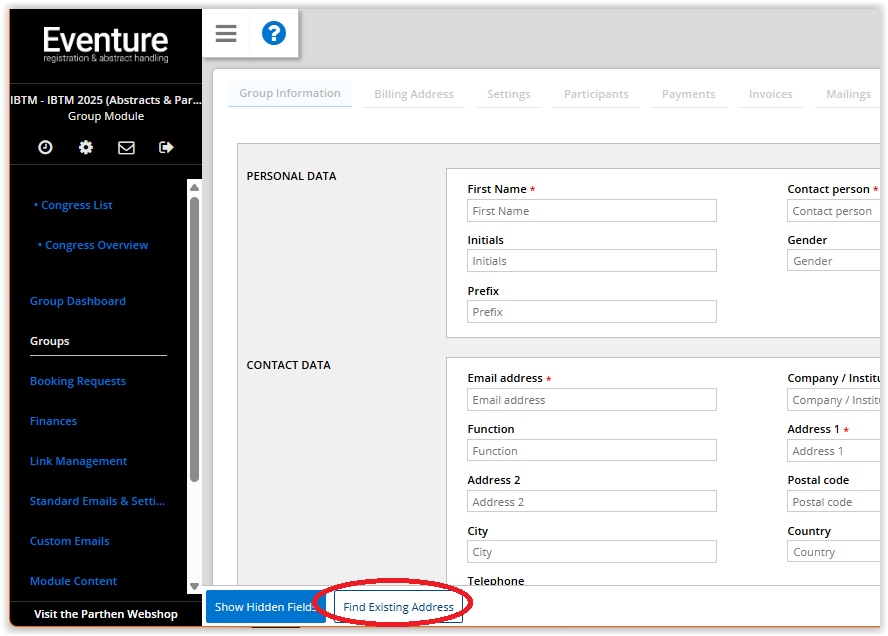
Task: Open the Country dropdown
Action: click(x=833, y=552)
